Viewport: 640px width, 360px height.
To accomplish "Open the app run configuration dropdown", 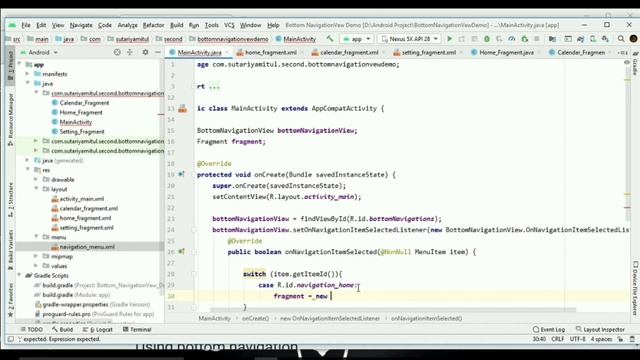I will [x=357, y=39].
